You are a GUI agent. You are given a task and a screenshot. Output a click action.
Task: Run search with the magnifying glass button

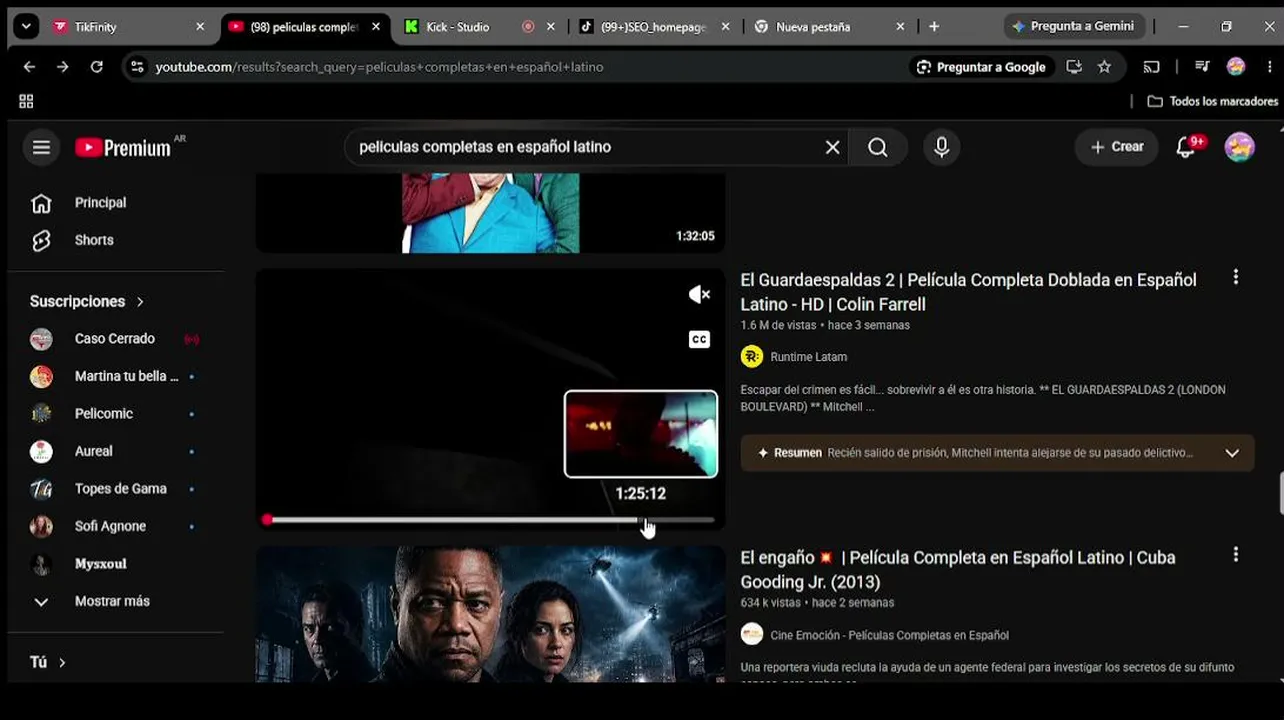[x=877, y=147]
